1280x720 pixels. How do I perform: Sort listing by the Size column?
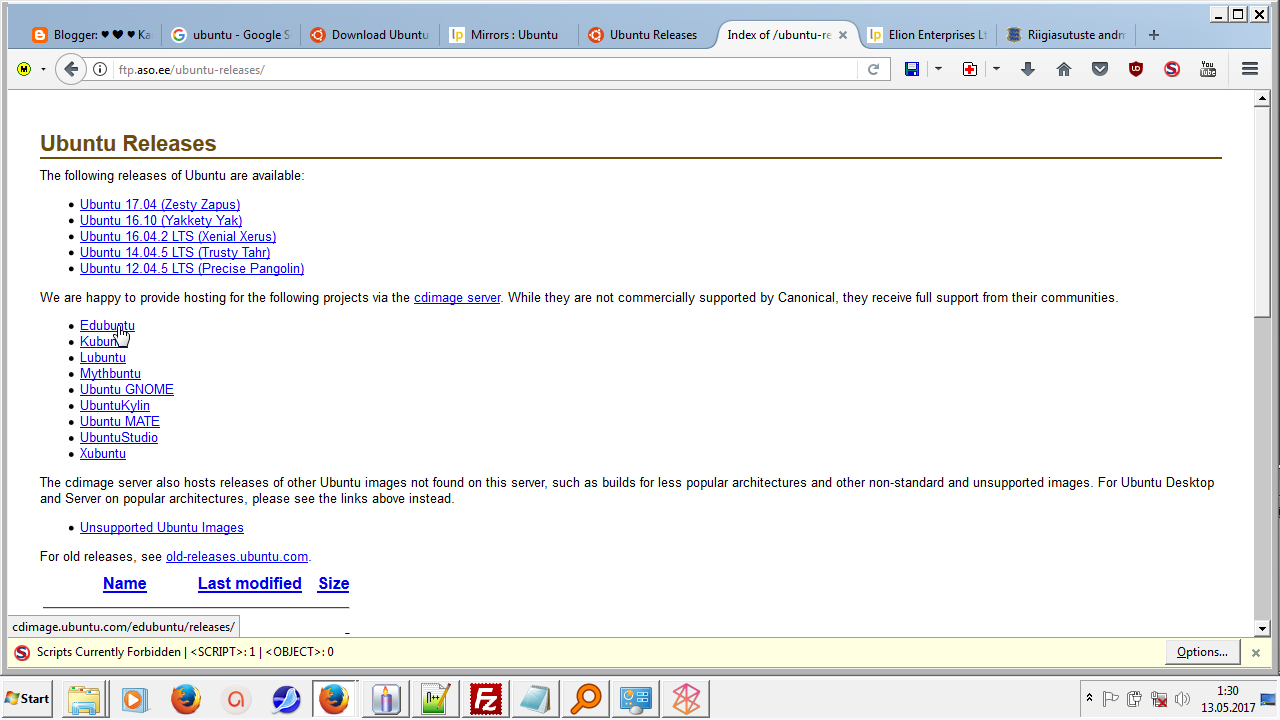(334, 584)
